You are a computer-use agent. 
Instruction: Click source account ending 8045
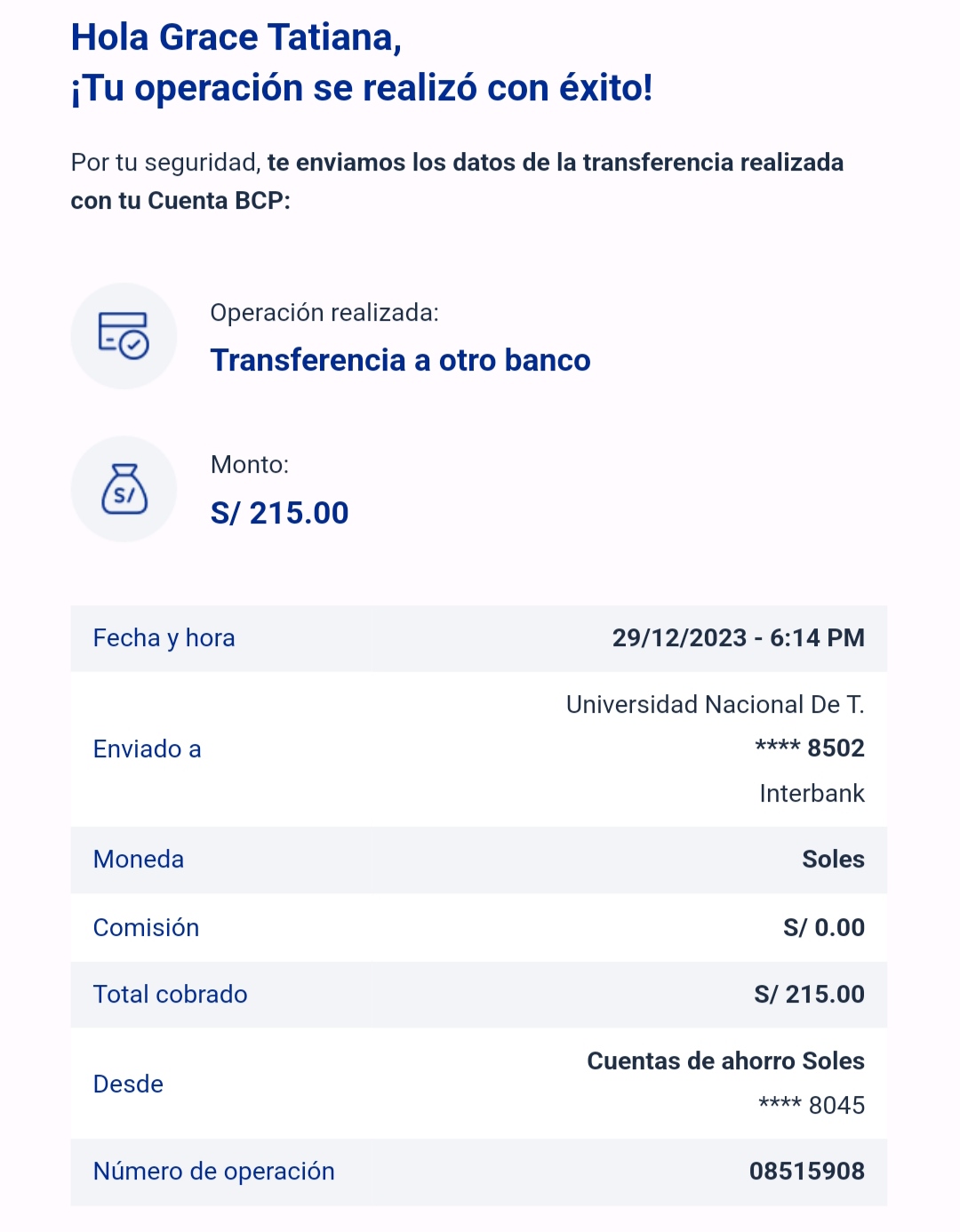coord(811,1105)
